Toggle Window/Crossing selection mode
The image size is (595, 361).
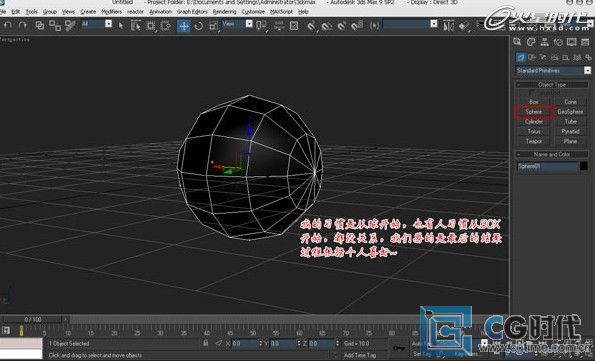click(x=166, y=26)
